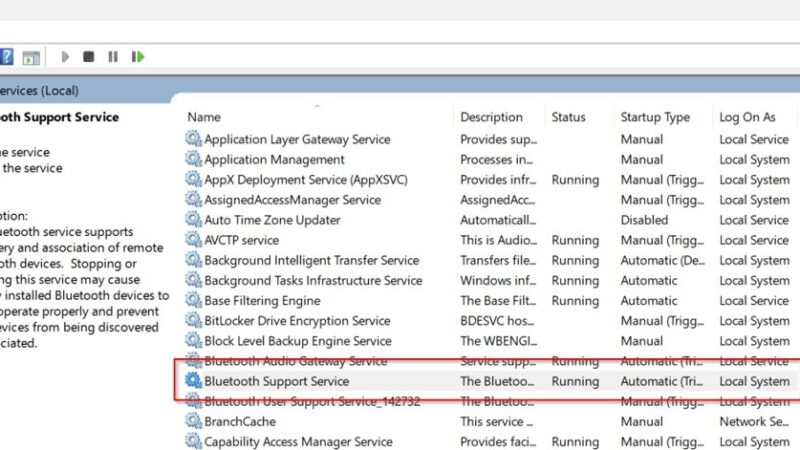Click the gear icon for Auto Time Zone Updater
Image resolution: width=800 pixels, height=450 pixels.
click(193, 219)
